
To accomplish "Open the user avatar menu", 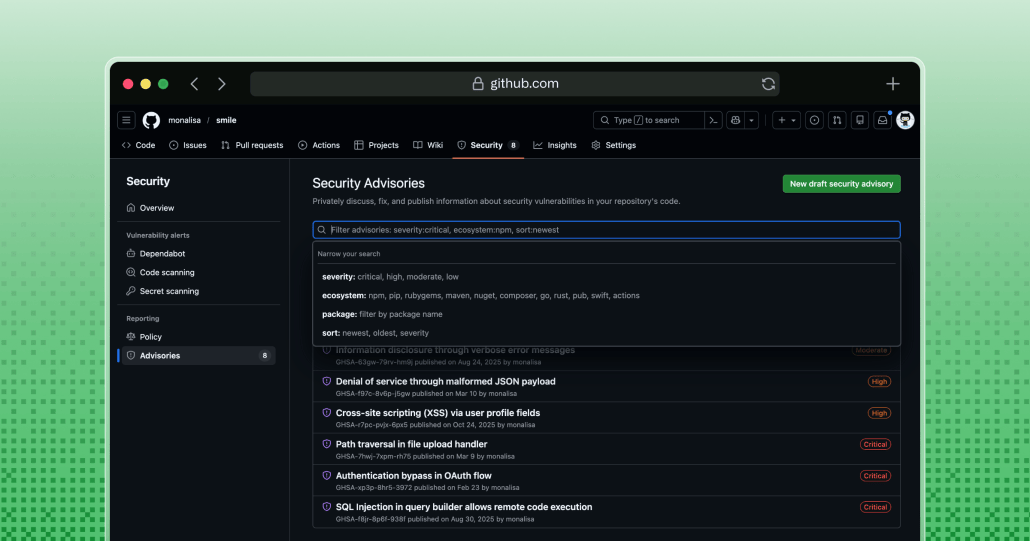I will pyautogui.click(x=905, y=120).
